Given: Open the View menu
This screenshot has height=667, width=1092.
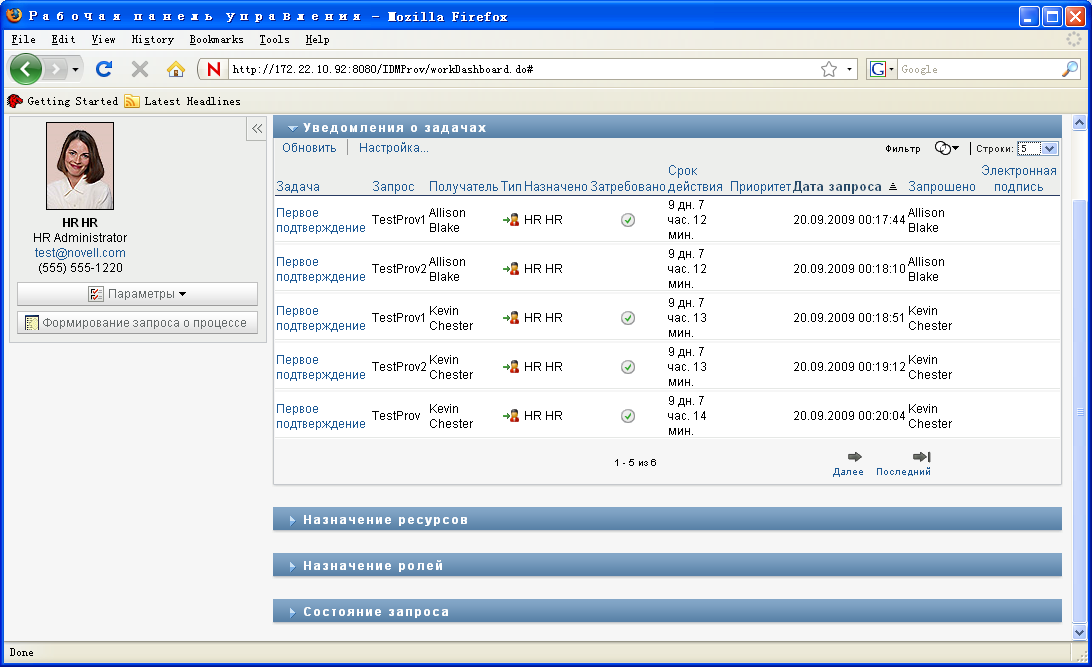Looking at the screenshot, I should click(x=104, y=40).
